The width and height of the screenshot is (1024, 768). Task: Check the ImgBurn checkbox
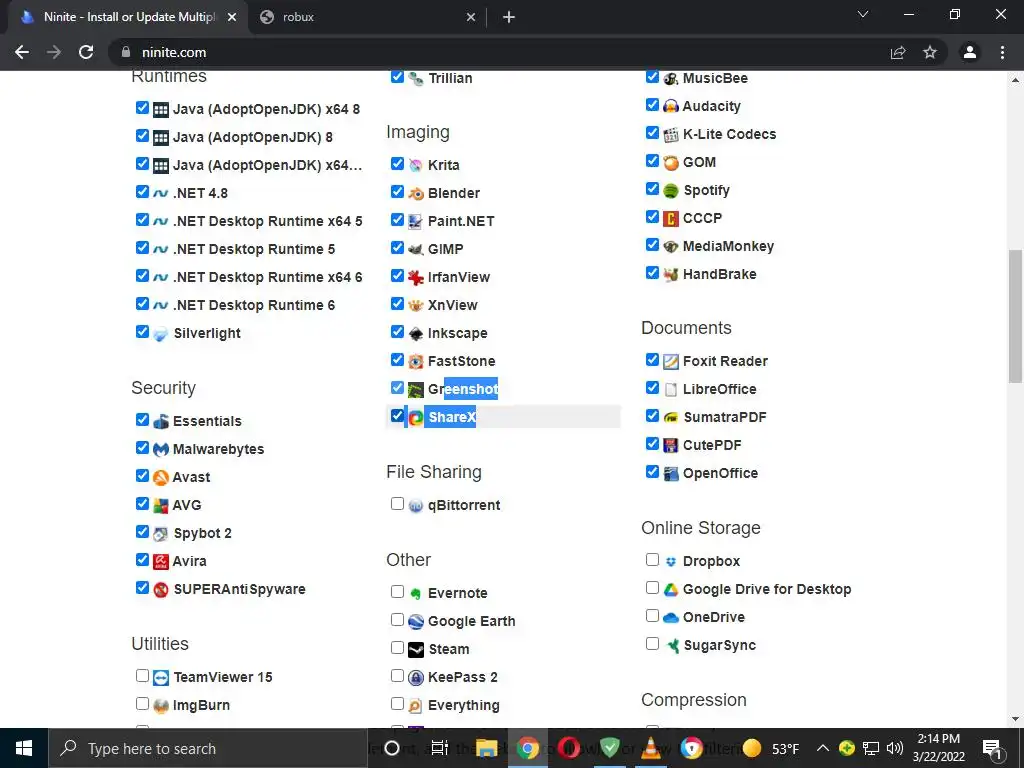pos(142,703)
